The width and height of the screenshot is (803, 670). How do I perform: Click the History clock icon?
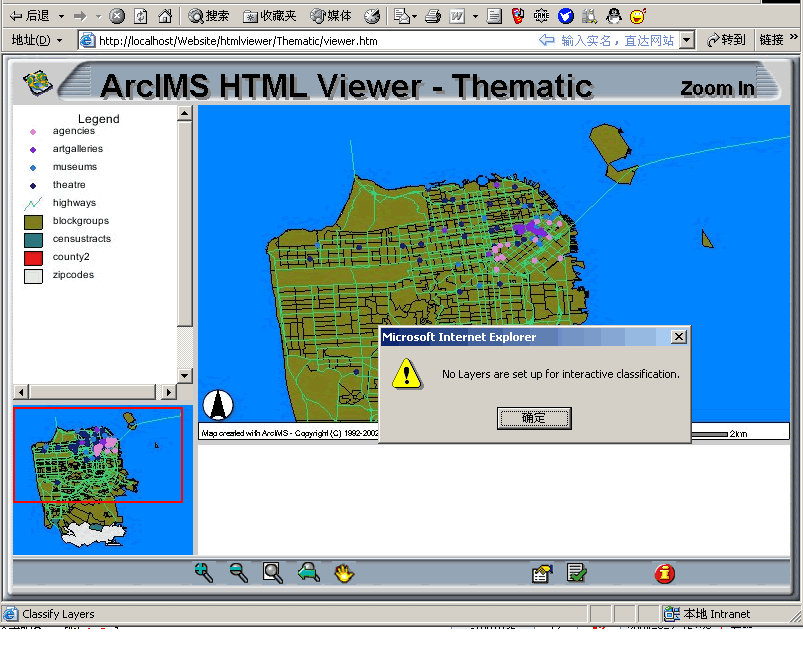click(x=372, y=16)
